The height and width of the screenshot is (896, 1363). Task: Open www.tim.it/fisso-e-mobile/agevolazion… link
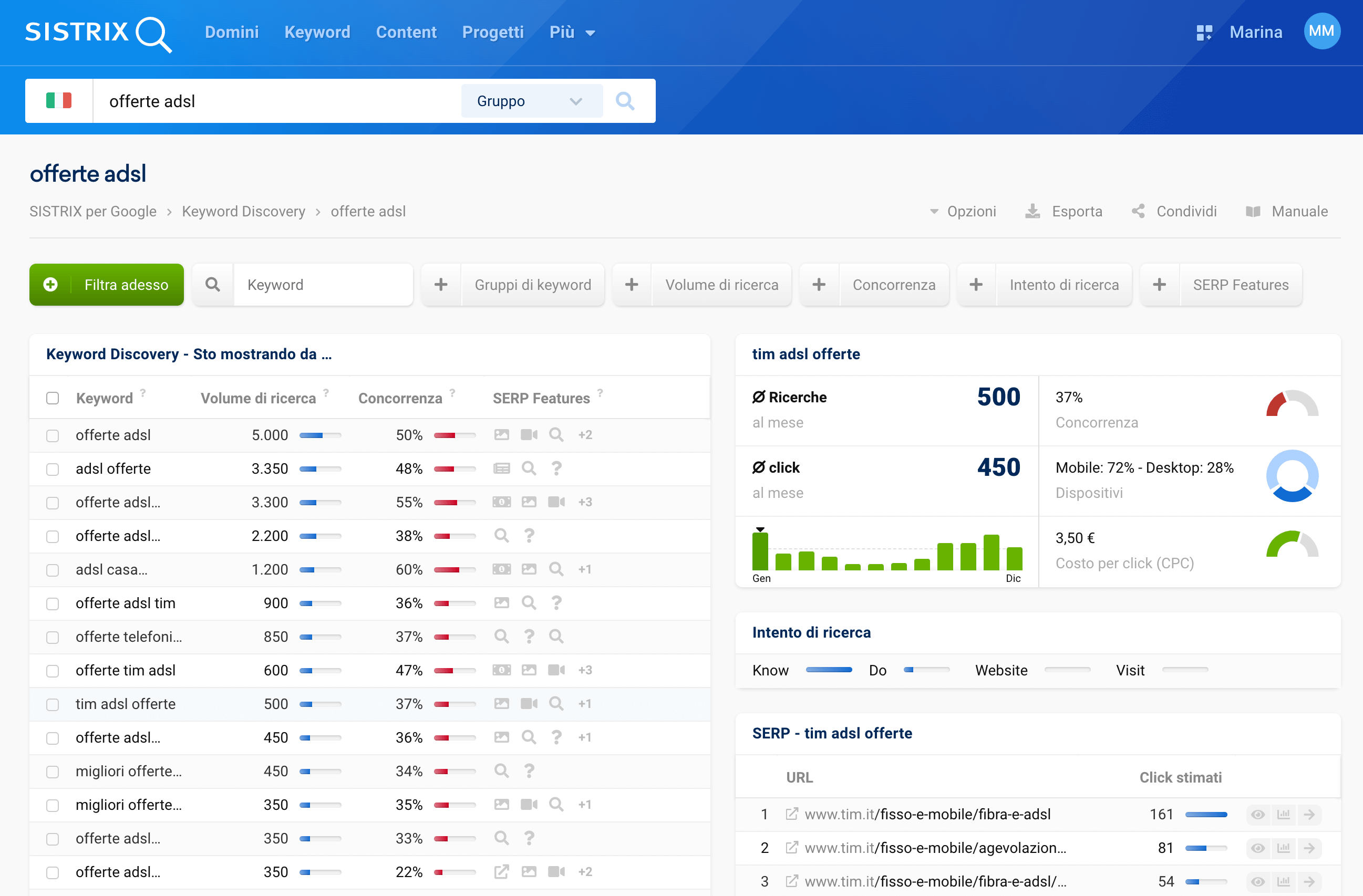coord(935,848)
